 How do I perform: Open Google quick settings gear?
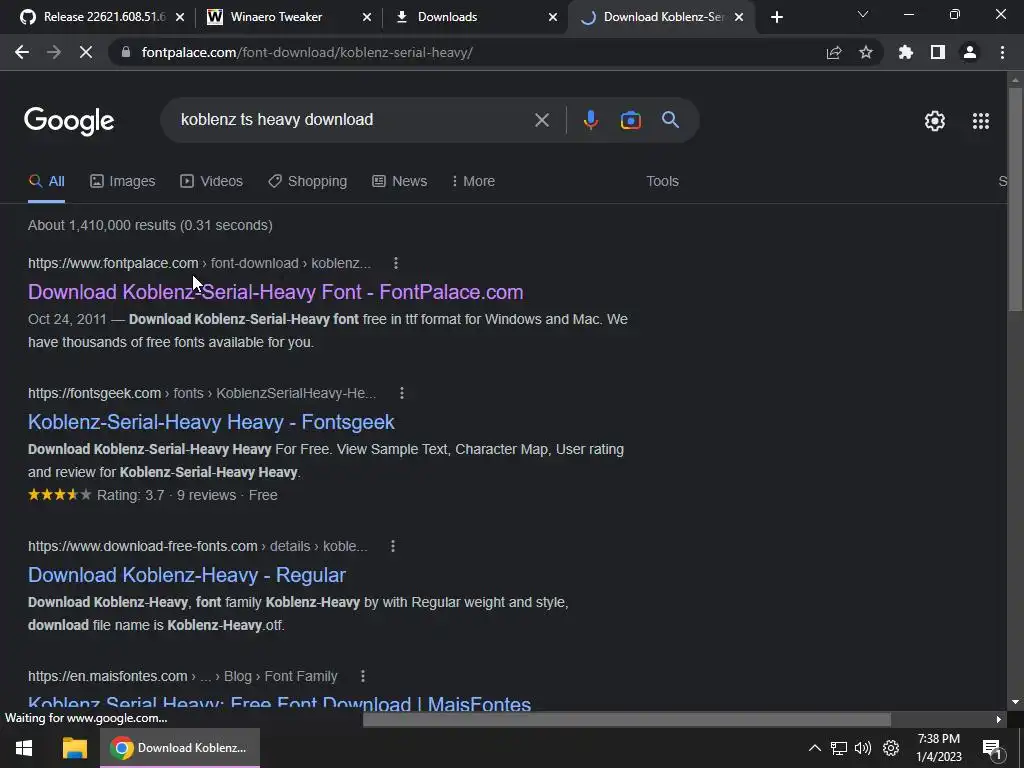point(935,121)
